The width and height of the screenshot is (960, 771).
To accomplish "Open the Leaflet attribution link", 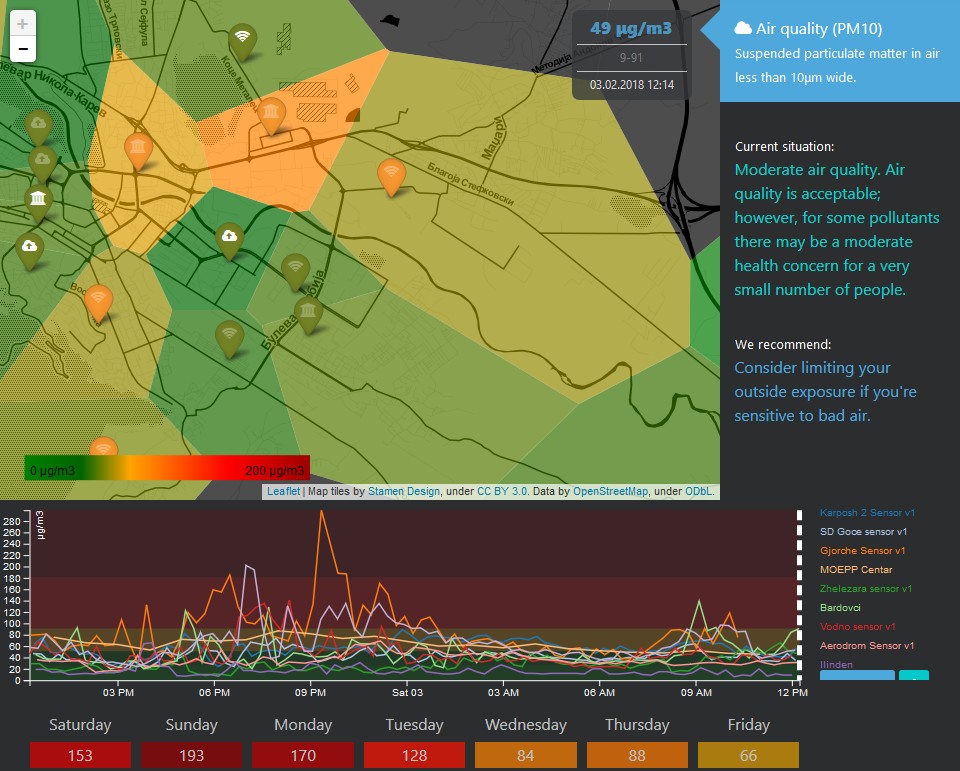I will [284, 492].
